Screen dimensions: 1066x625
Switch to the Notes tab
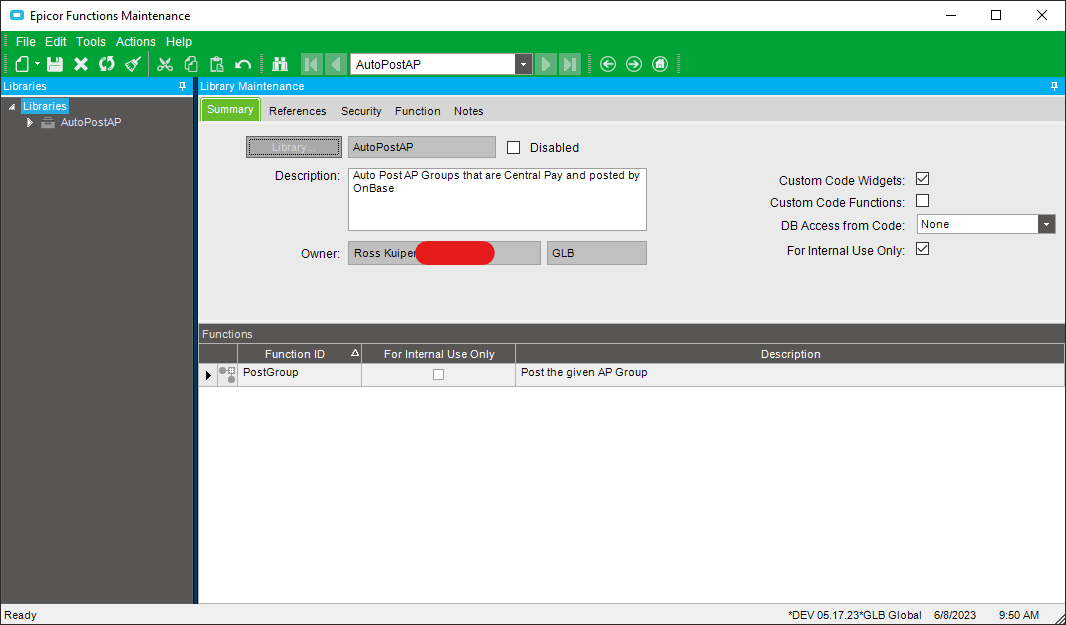pyautogui.click(x=468, y=111)
